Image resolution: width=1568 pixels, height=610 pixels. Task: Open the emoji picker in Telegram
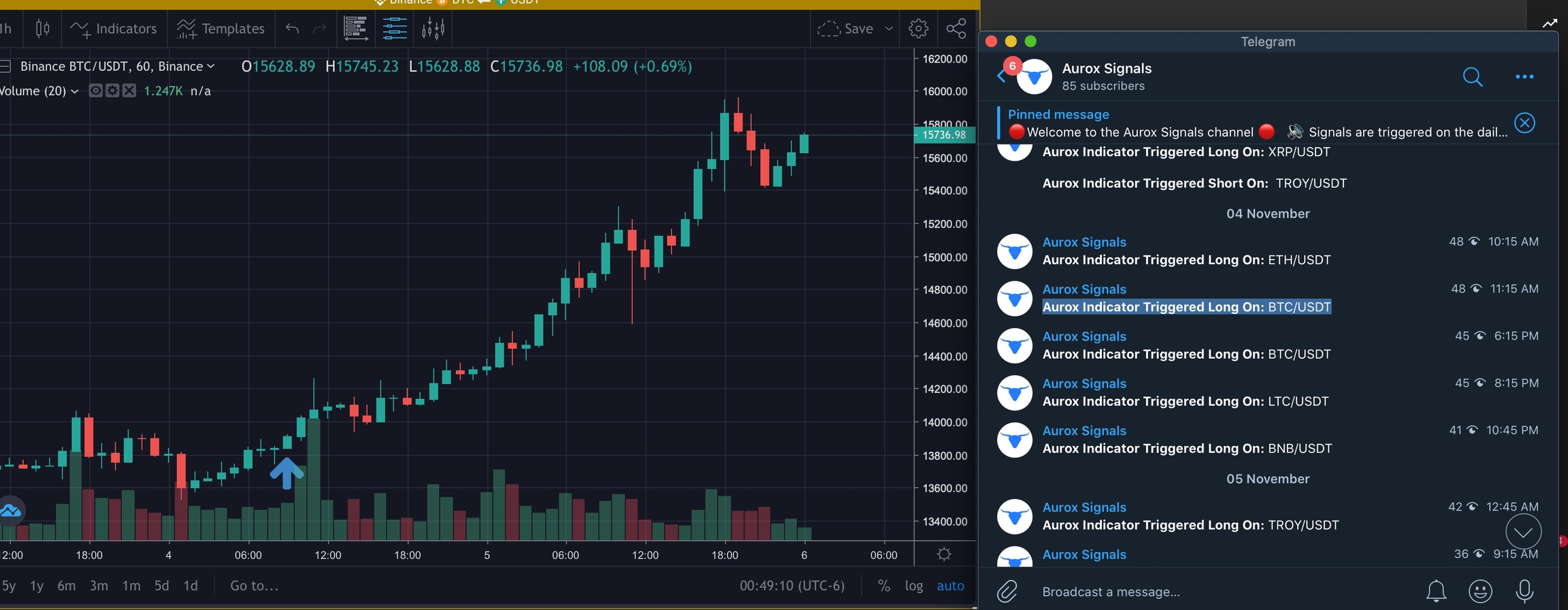[1480, 591]
